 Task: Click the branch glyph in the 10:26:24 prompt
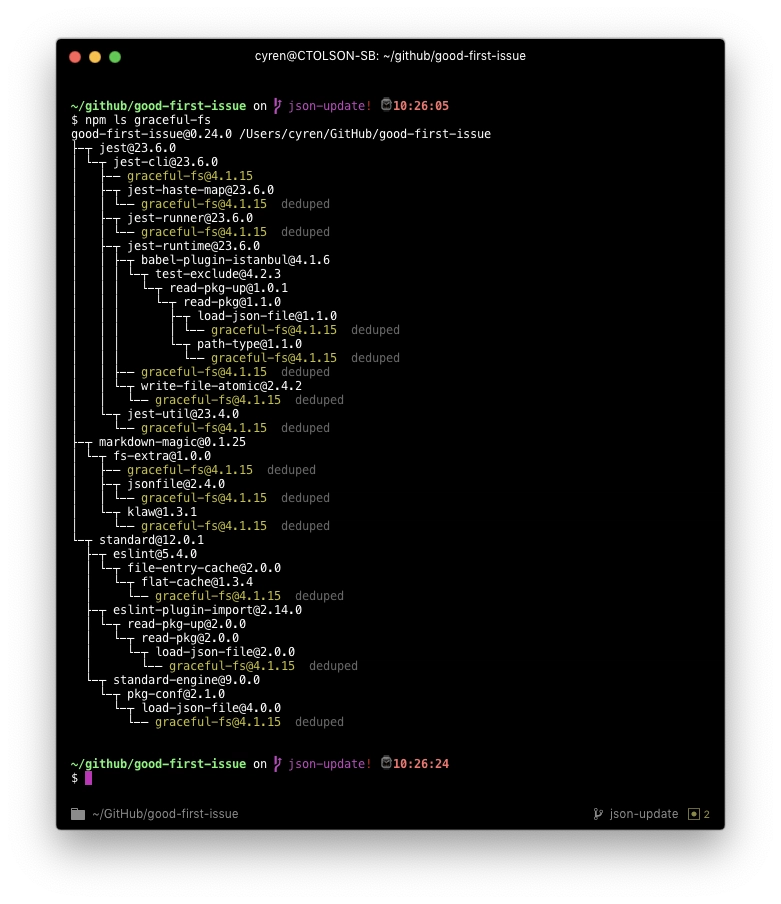277,763
